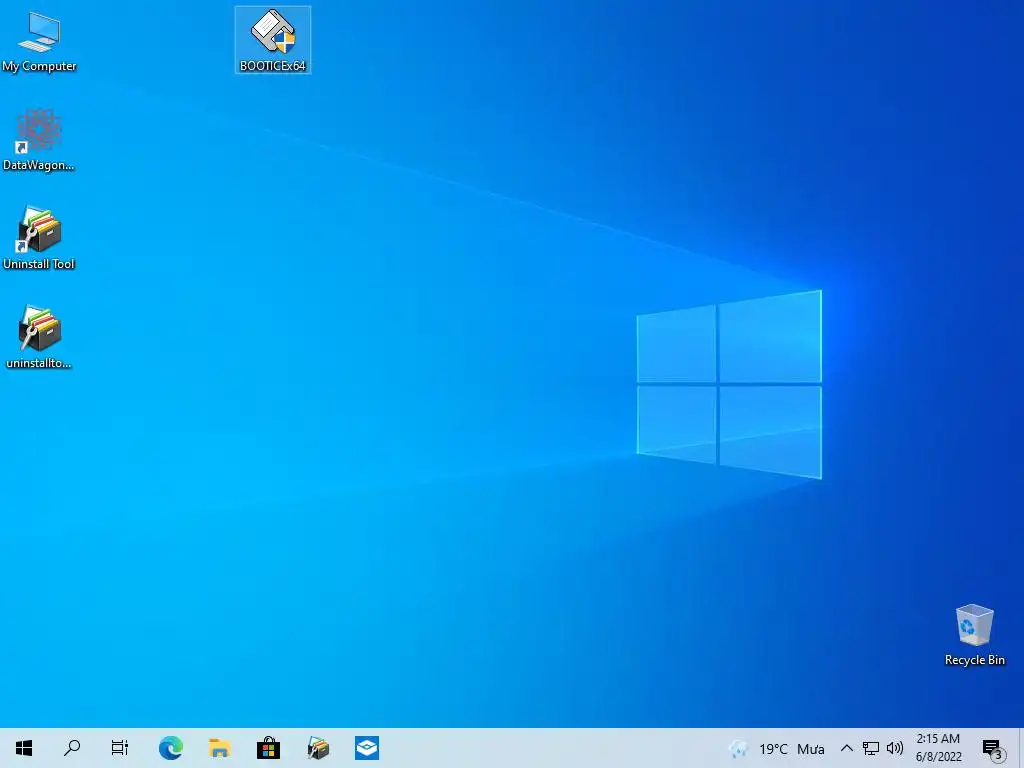Open Uninstall Tool taskbar icon
The width and height of the screenshot is (1024, 768).
click(318, 748)
